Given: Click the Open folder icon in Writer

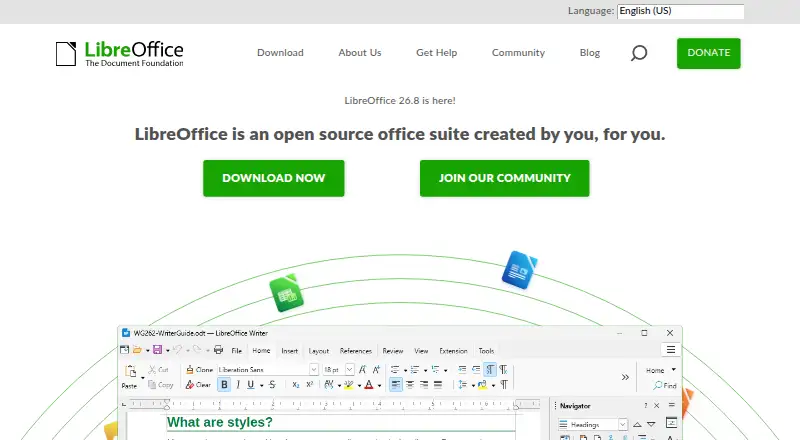Looking at the screenshot, I should click(x=137, y=350).
